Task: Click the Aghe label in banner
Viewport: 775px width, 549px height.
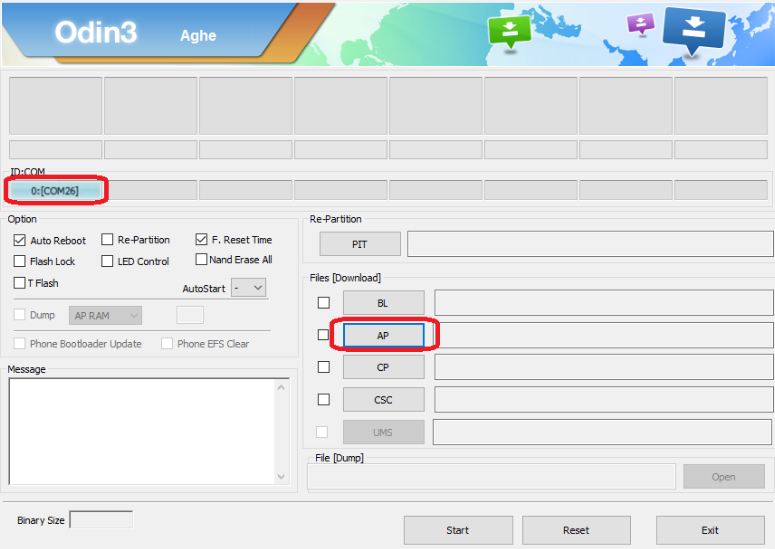Action: (x=198, y=36)
